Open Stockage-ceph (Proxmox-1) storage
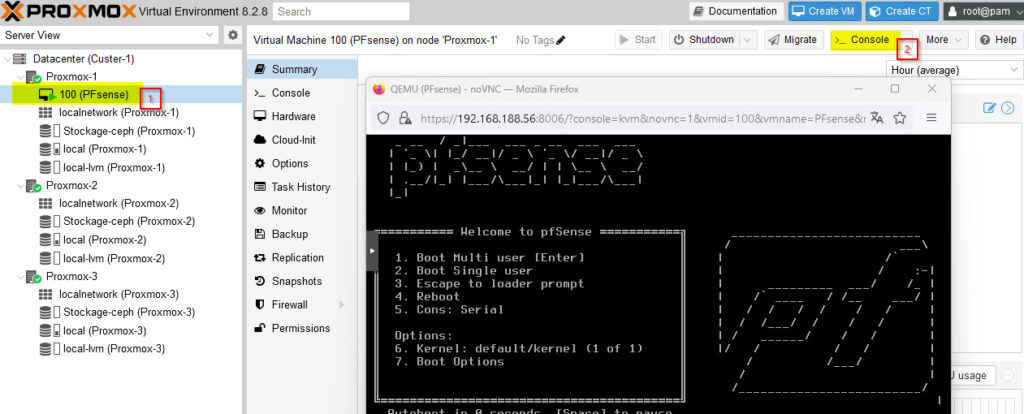The image size is (1024, 414). 129,131
